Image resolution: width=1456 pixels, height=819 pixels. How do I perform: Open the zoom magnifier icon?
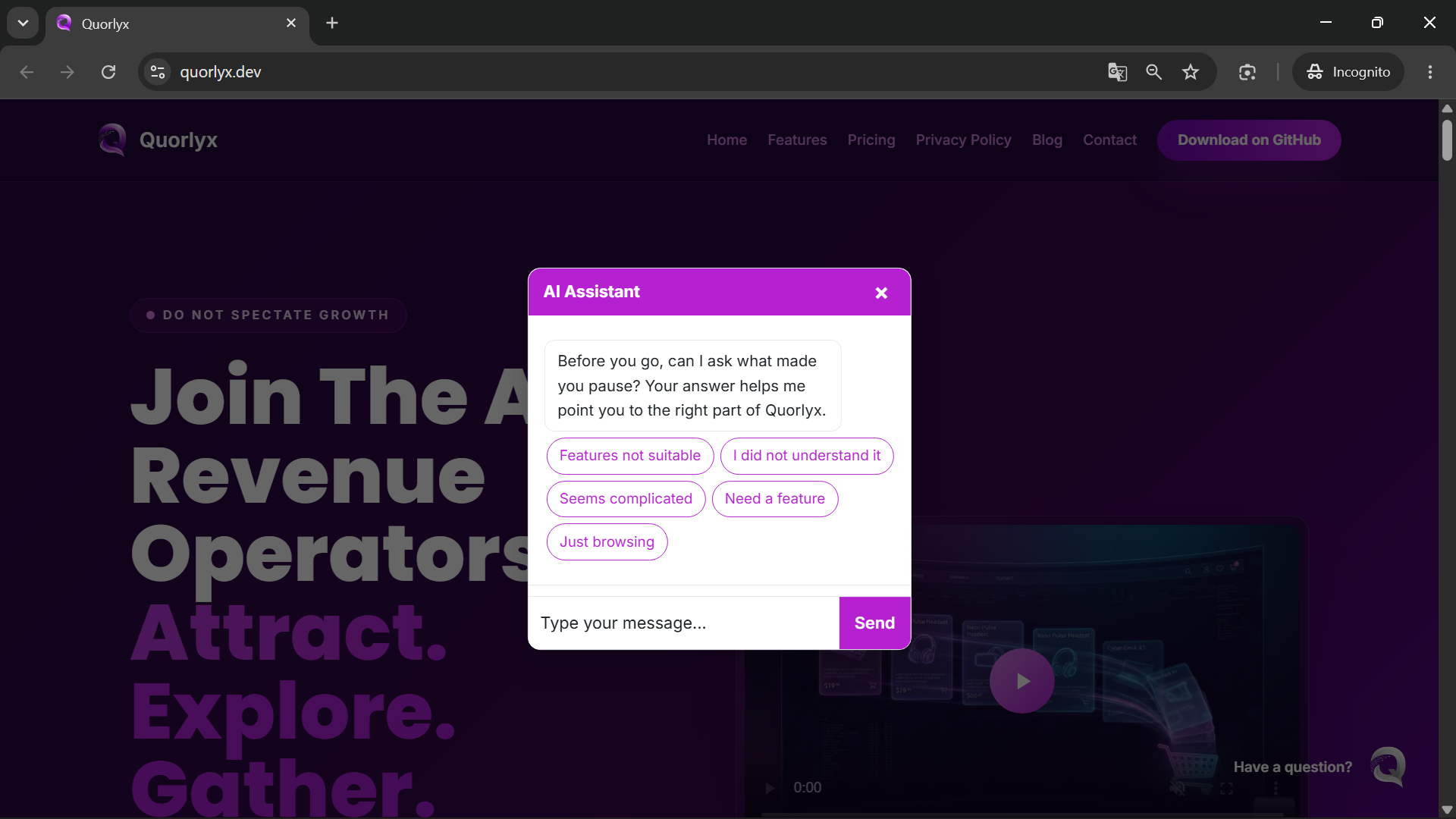(1153, 72)
